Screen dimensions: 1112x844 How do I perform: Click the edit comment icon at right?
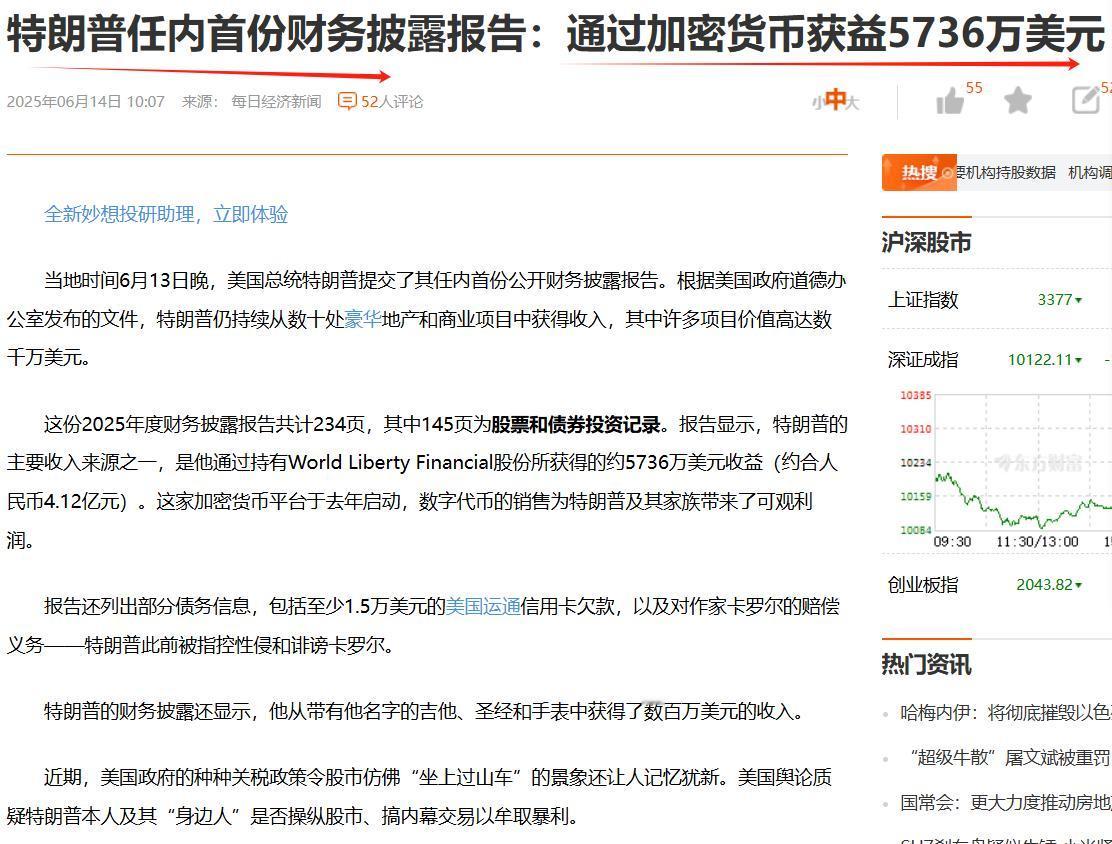coord(1086,100)
